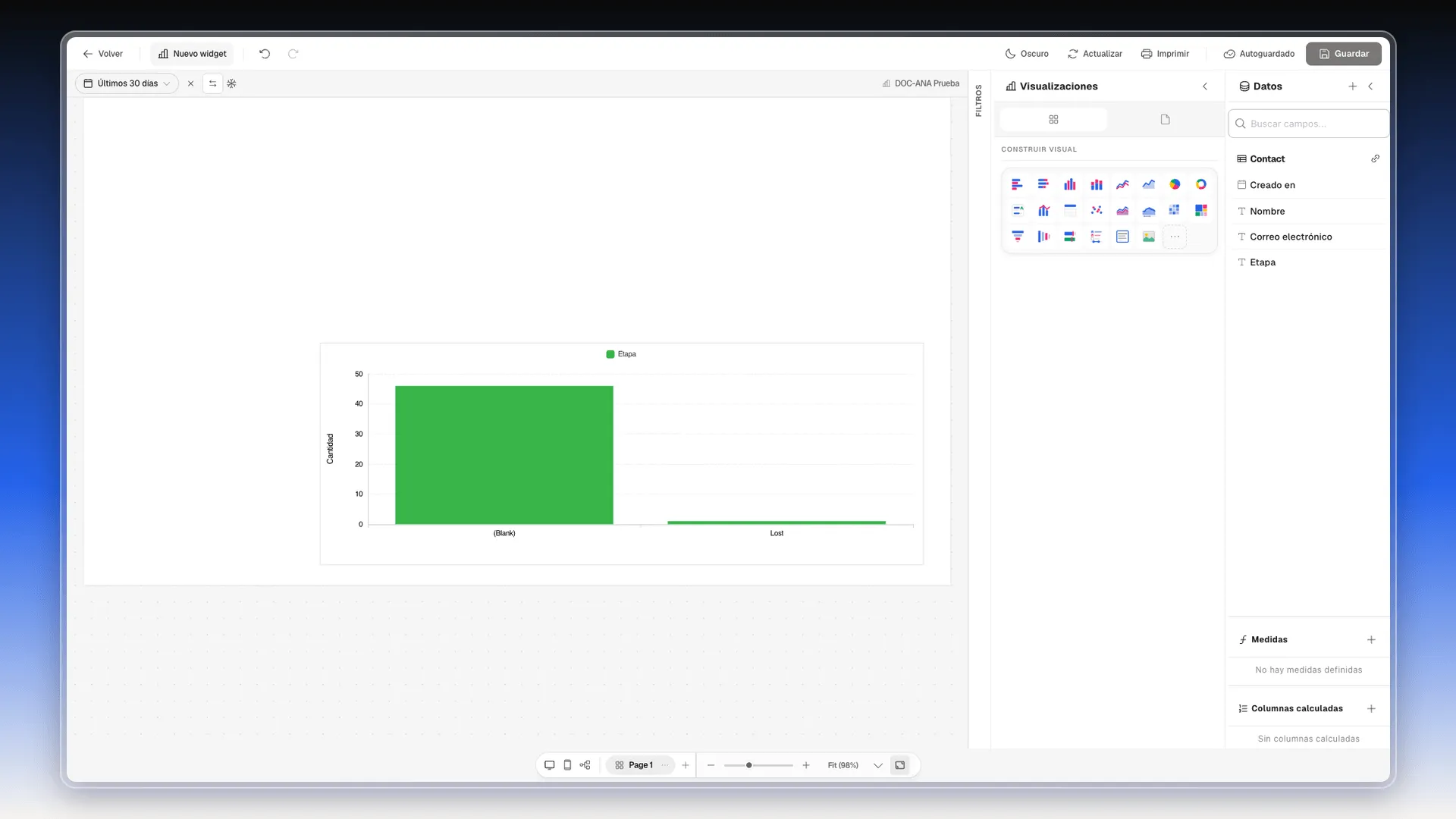The width and height of the screenshot is (1456, 819).
Task: Choose the image widget icon
Action: tap(1149, 237)
